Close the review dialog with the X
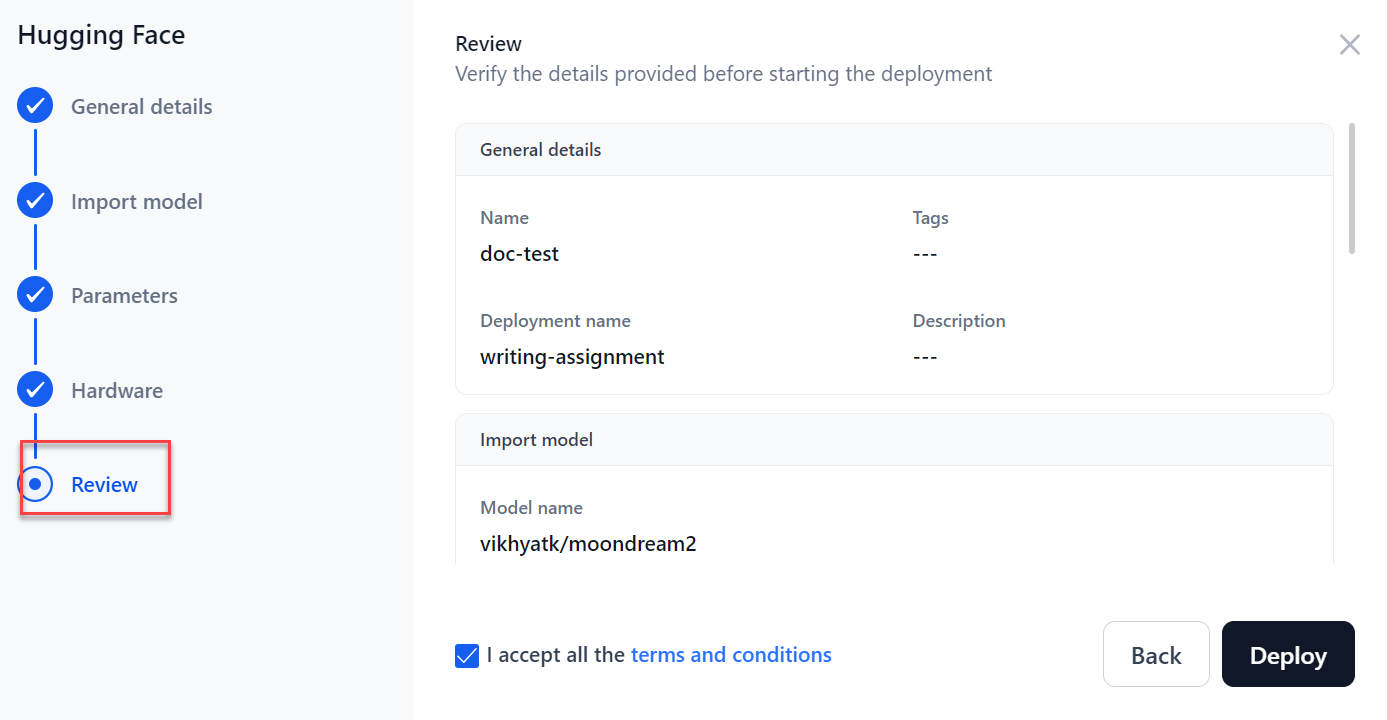Image resolution: width=1387 pixels, height=720 pixels. (1349, 45)
